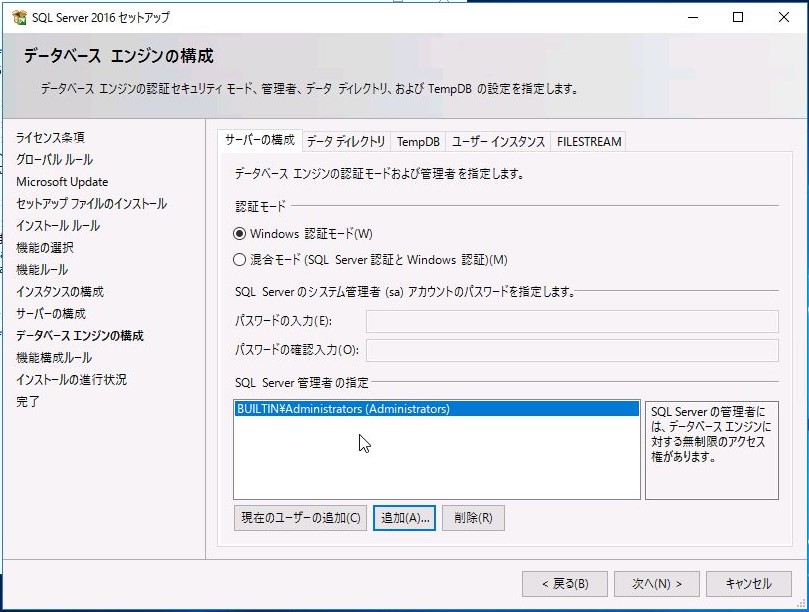This screenshot has width=809, height=612.
Task: Click the パスワードの入力(E) field
Action: click(572, 321)
